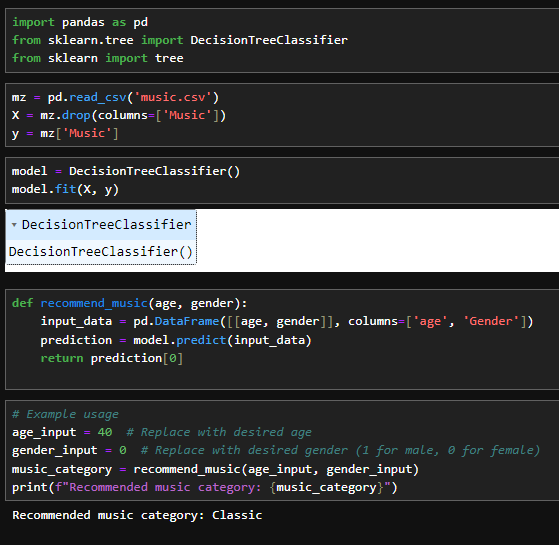Click into the pandas import cell
Screen dimensions: 559x545
[282, 40]
